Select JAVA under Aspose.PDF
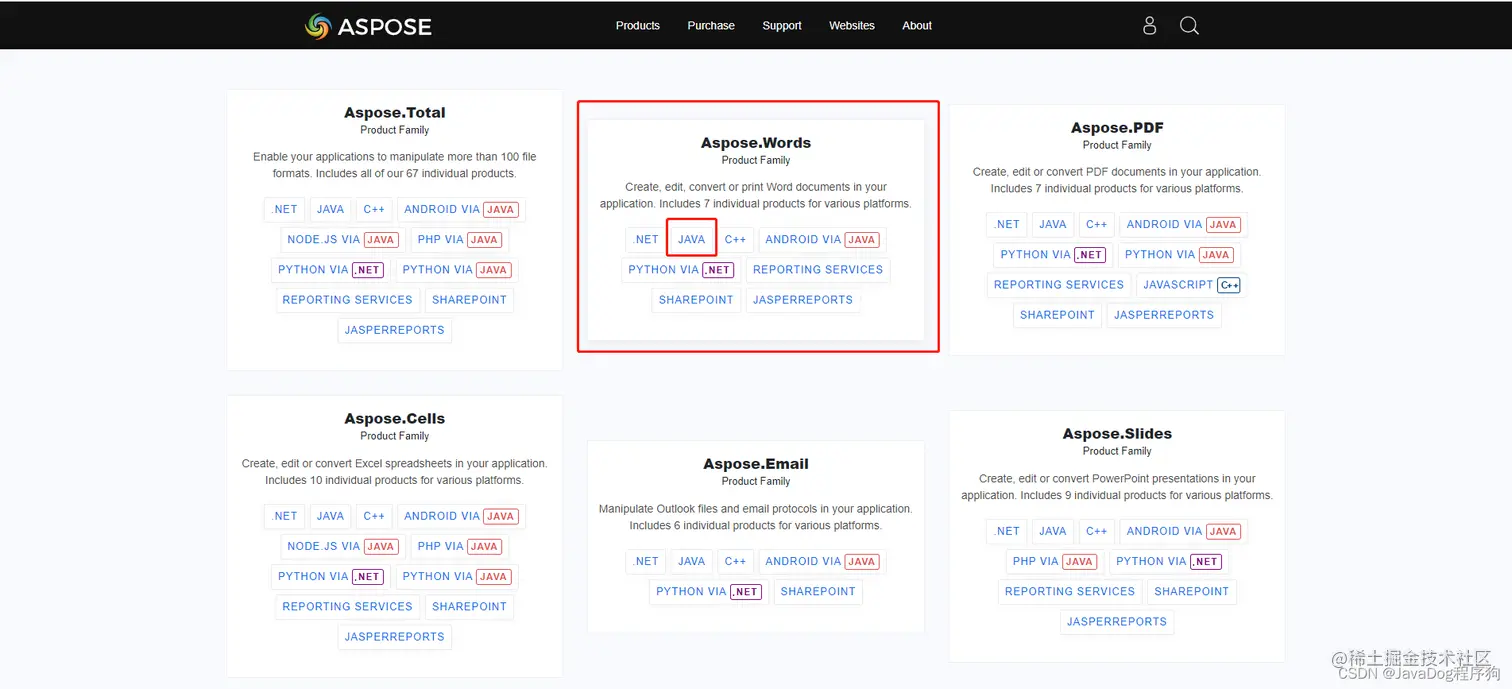This screenshot has width=1512, height=689. (x=1053, y=225)
